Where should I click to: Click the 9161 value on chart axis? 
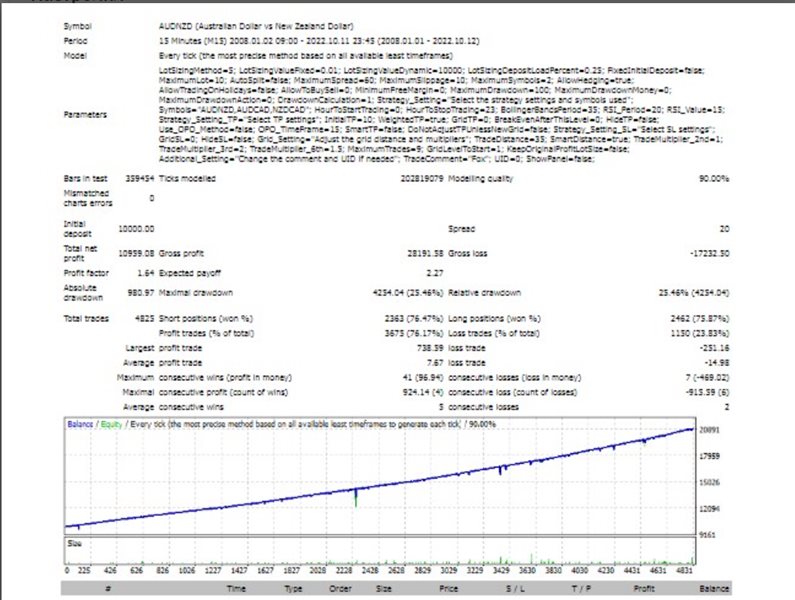708,535
